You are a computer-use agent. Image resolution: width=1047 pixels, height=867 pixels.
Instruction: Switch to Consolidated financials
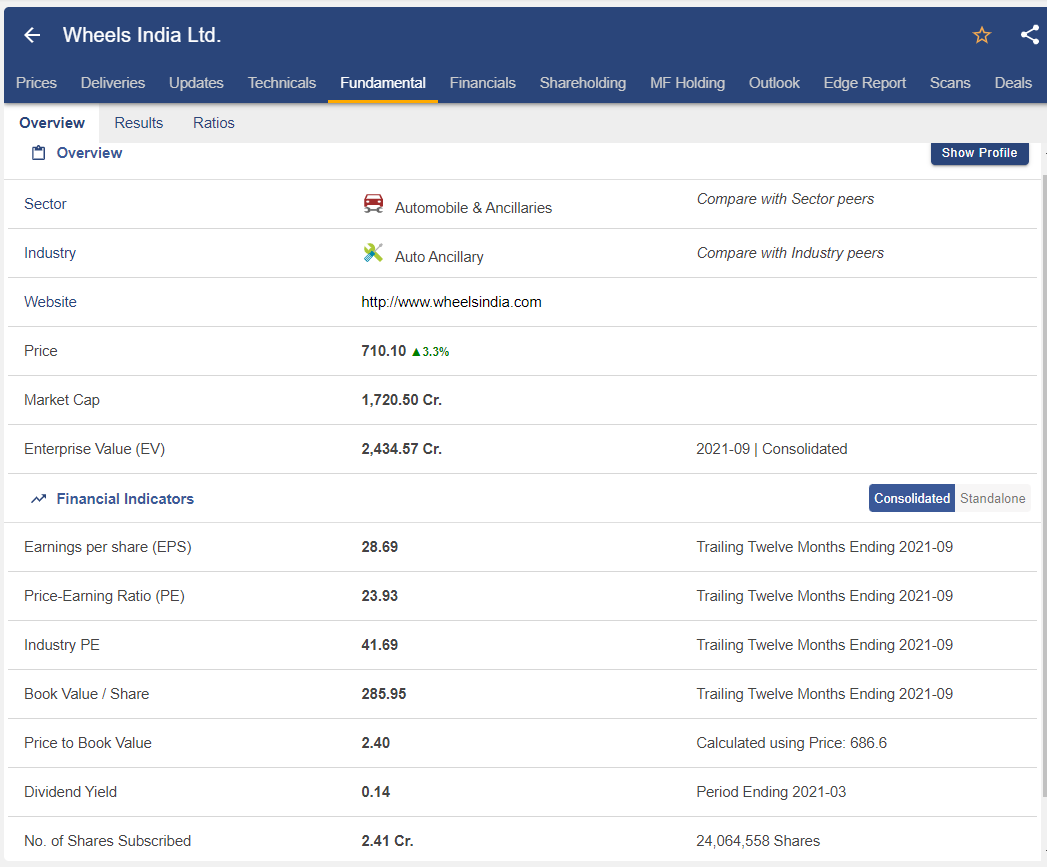point(911,498)
